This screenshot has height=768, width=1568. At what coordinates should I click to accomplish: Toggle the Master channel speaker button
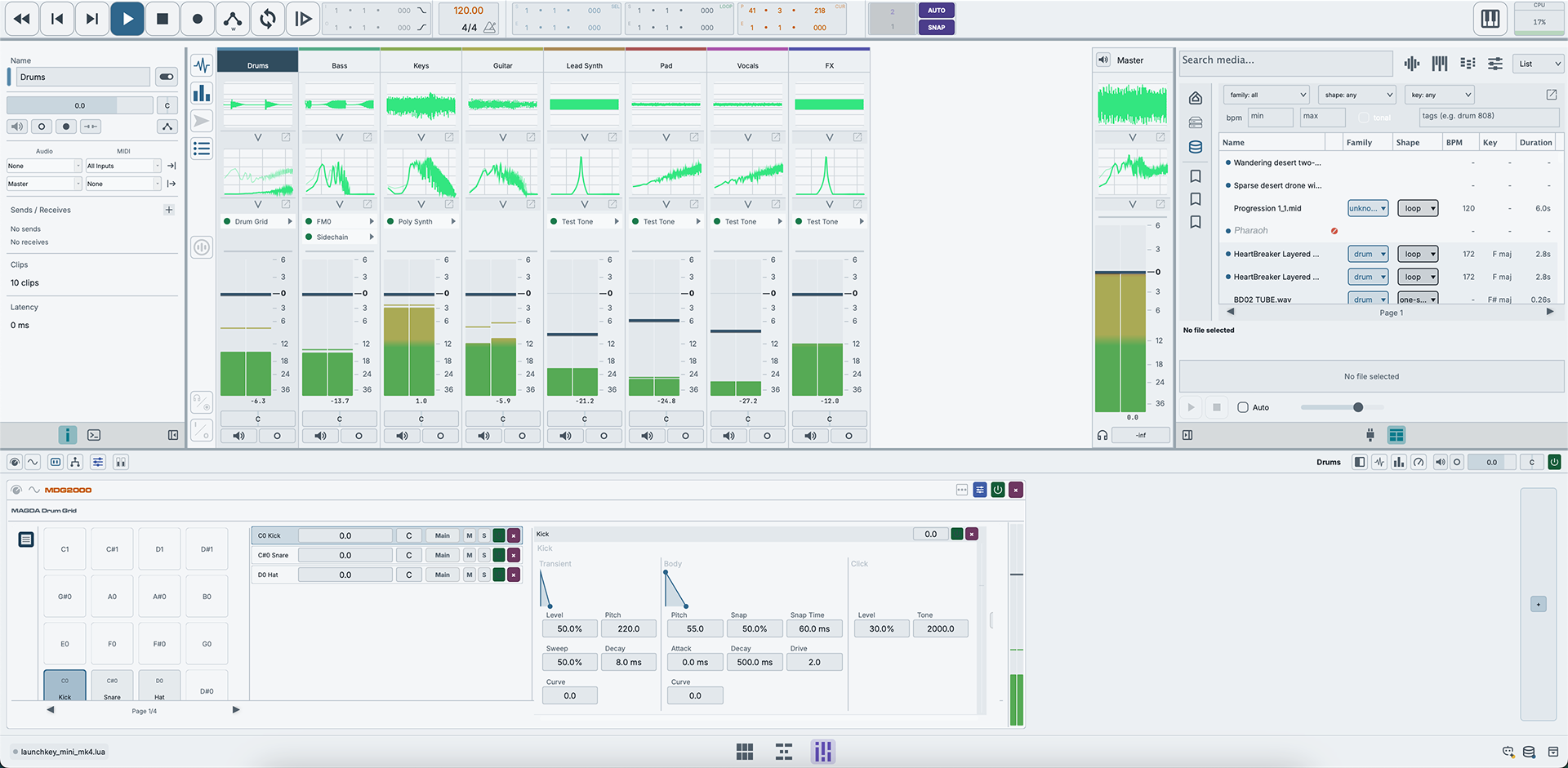1103,60
